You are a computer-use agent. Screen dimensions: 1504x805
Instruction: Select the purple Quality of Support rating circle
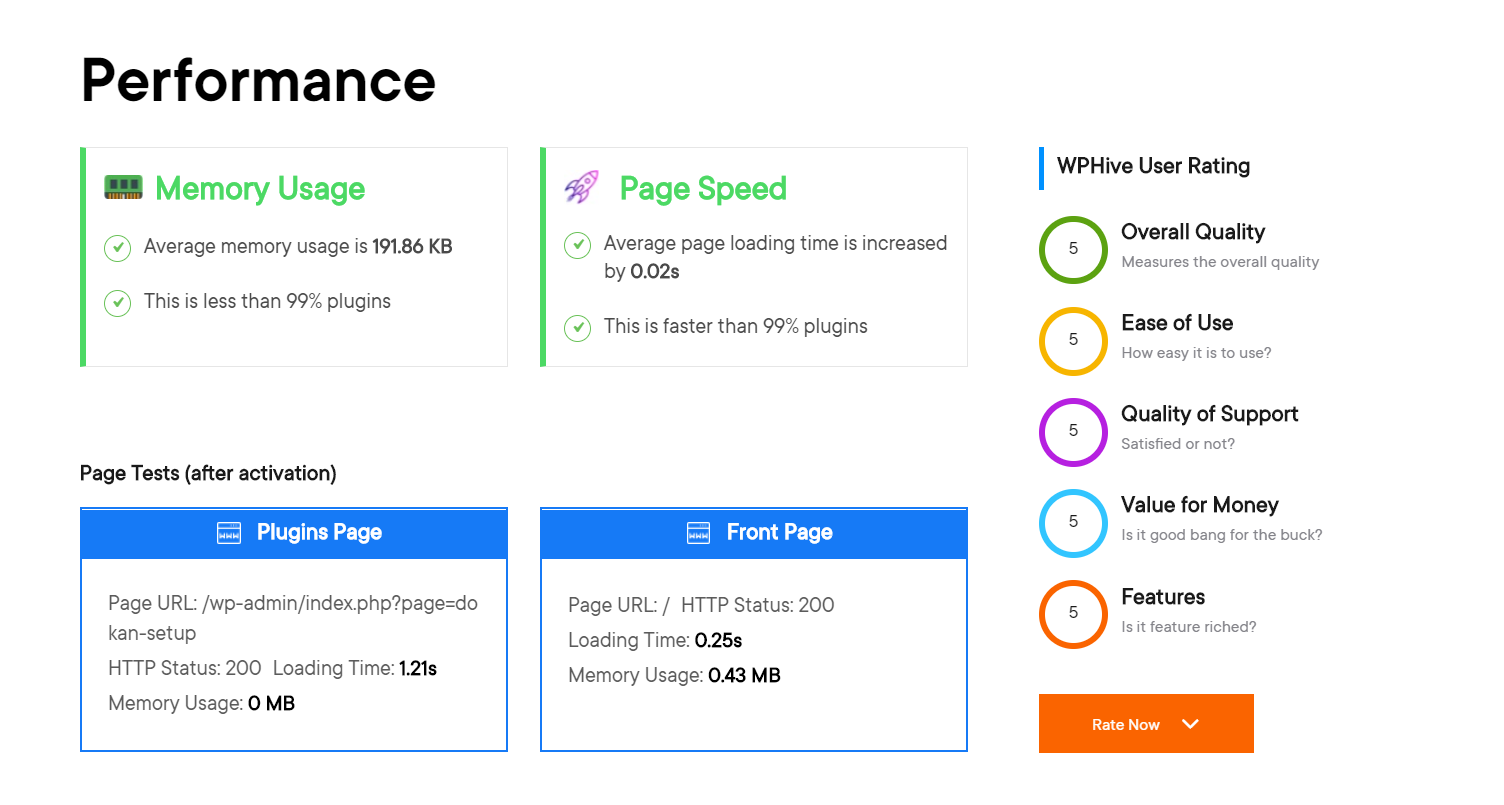click(1073, 432)
